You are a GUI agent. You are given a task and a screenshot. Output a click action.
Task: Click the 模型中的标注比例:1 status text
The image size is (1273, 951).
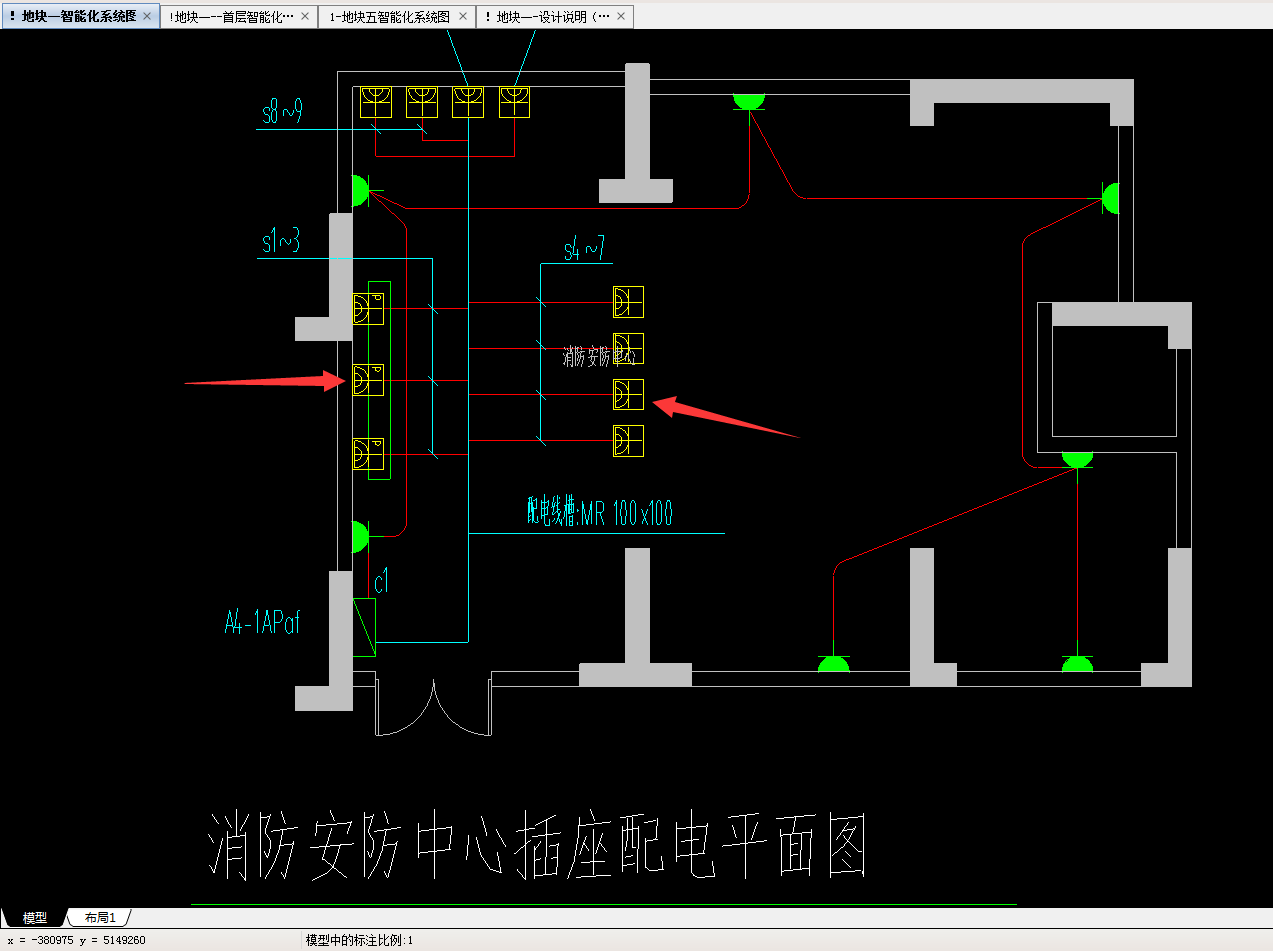coord(359,940)
